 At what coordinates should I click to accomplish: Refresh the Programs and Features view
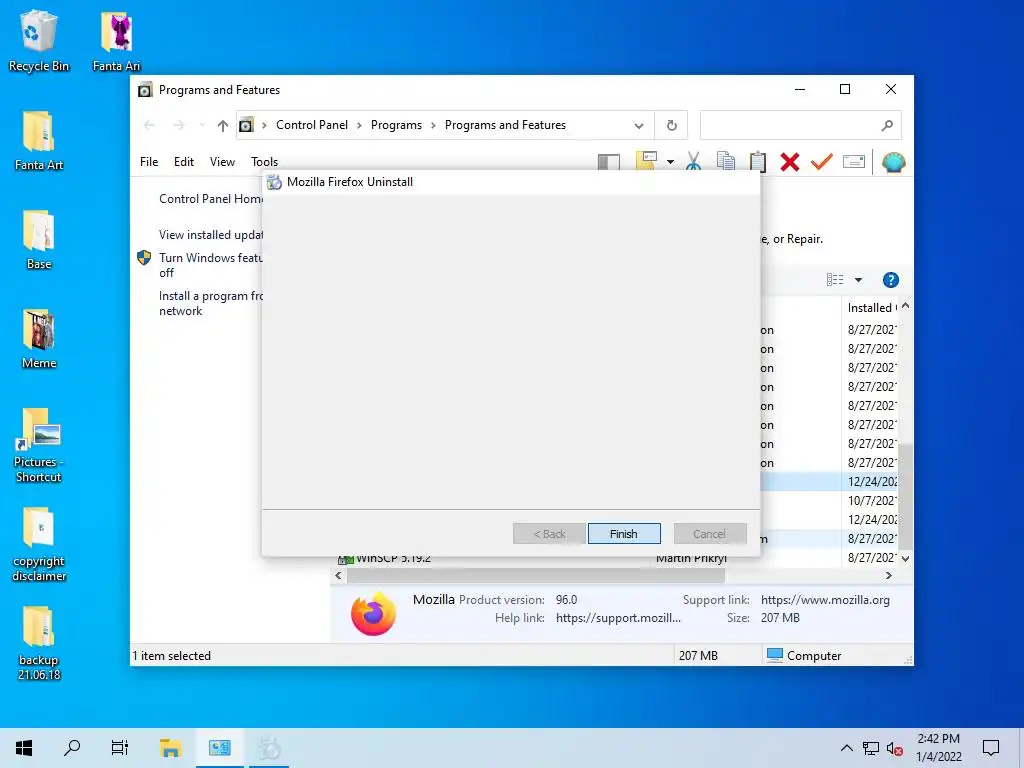(671, 125)
